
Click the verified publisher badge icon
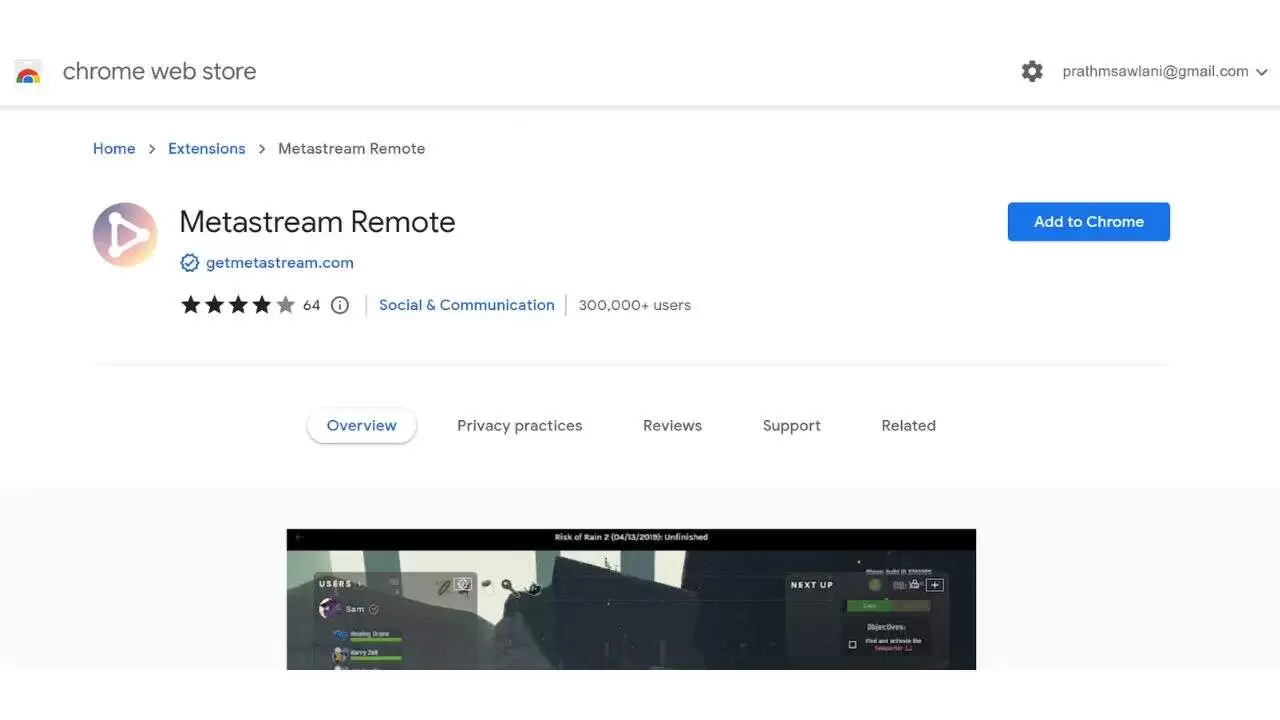tap(190, 262)
